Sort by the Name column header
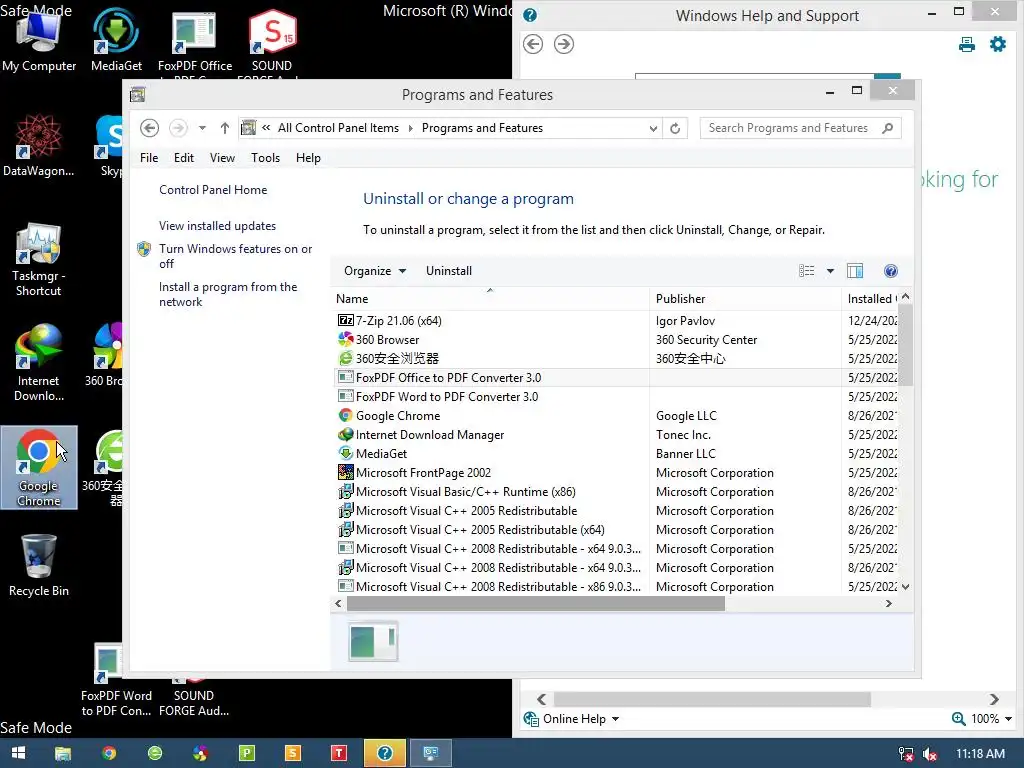This screenshot has height=768, width=1024. point(490,299)
